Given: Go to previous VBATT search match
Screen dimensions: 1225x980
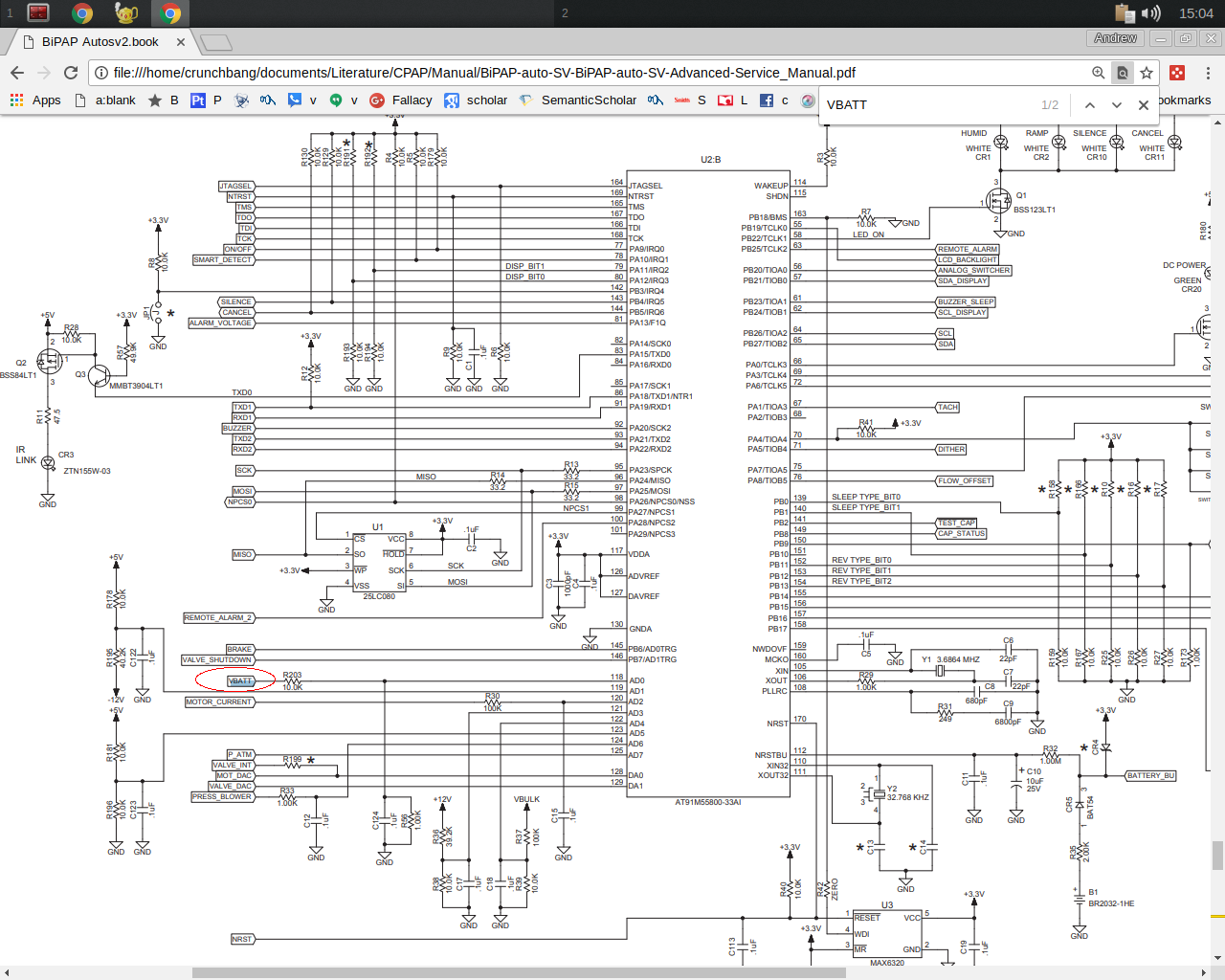Looking at the screenshot, I should click(1090, 105).
